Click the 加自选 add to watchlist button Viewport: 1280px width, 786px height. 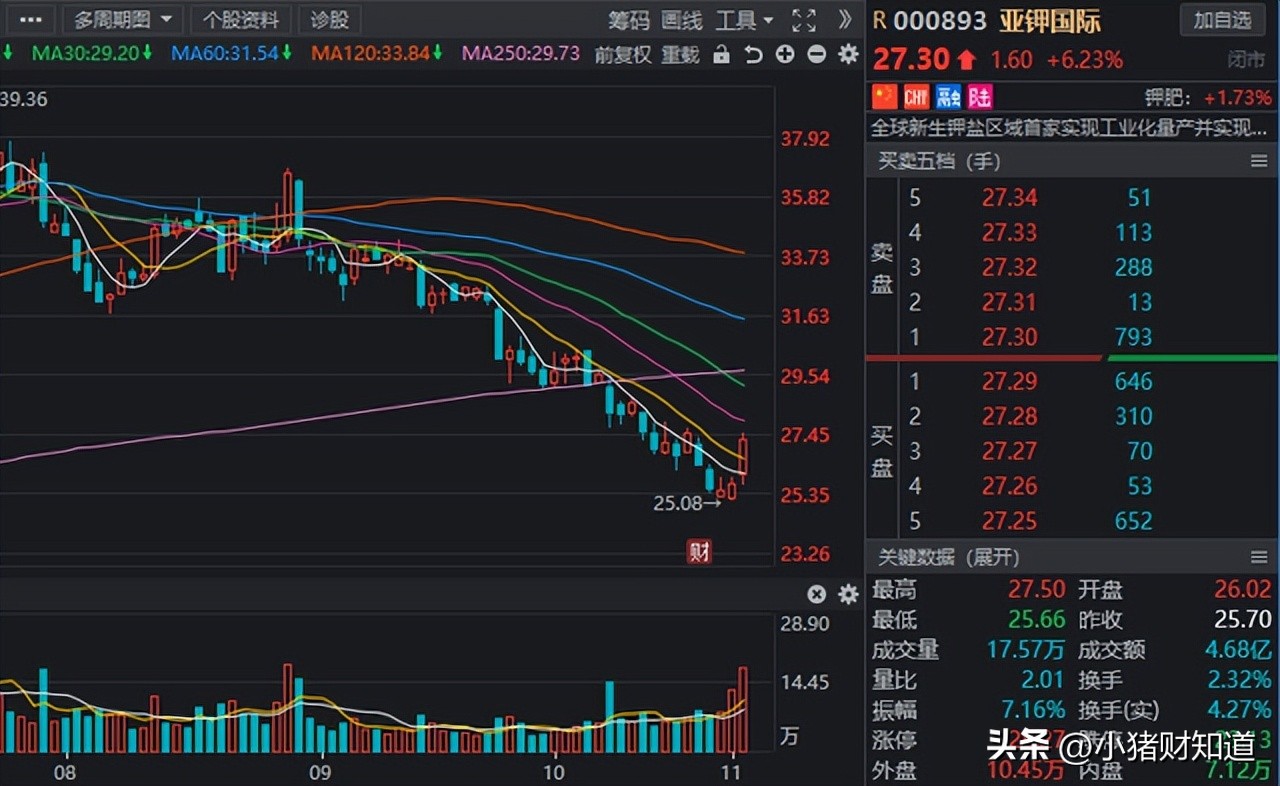[x=1222, y=21]
